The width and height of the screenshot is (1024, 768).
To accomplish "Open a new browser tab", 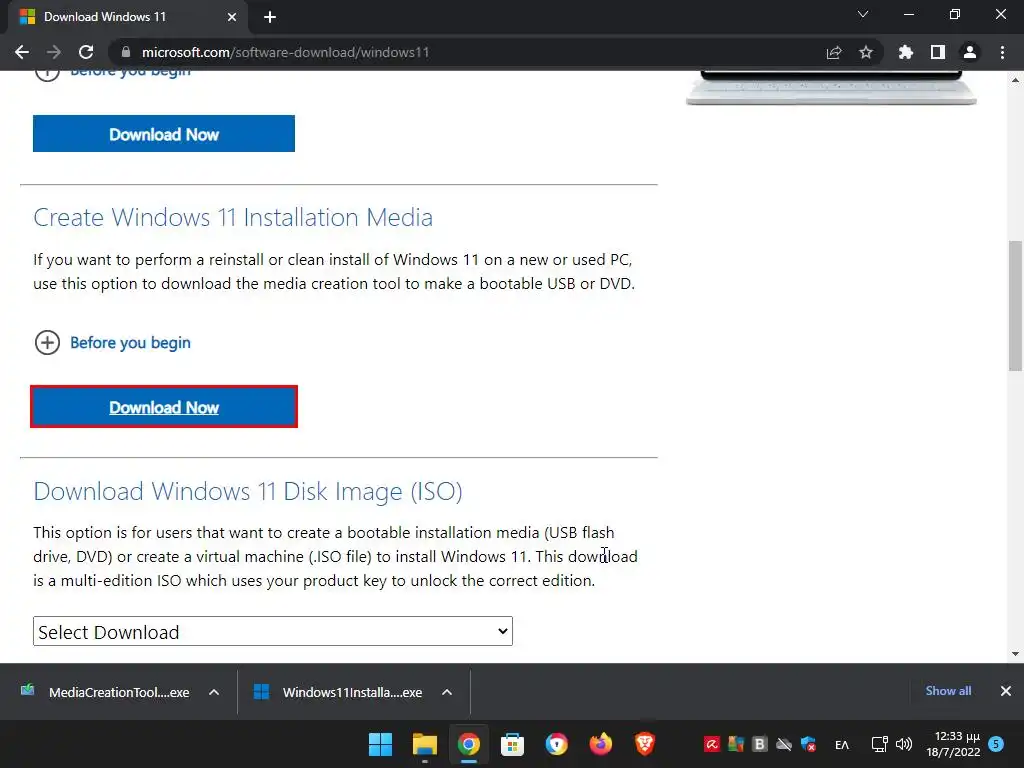I will click(270, 17).
